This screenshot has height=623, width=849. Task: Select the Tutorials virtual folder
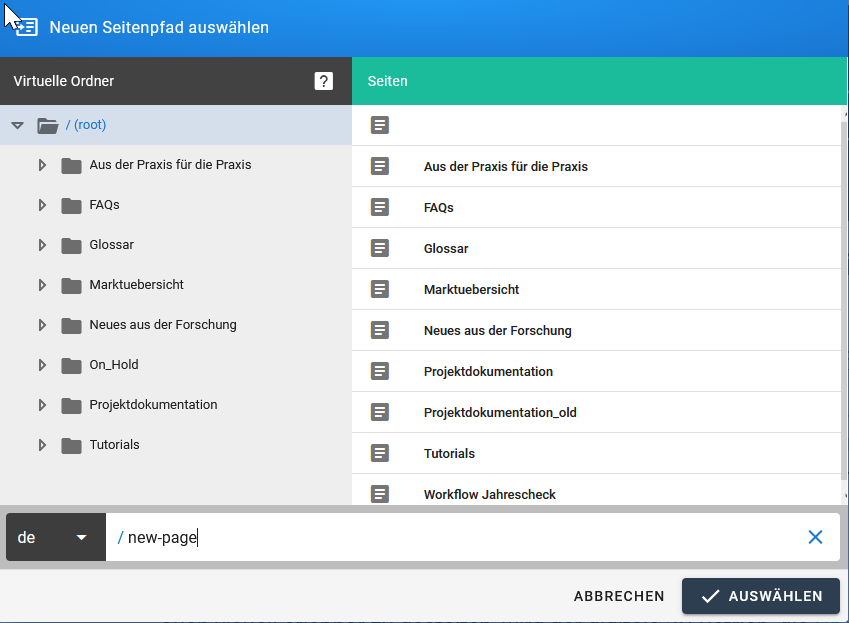point(114,445)
